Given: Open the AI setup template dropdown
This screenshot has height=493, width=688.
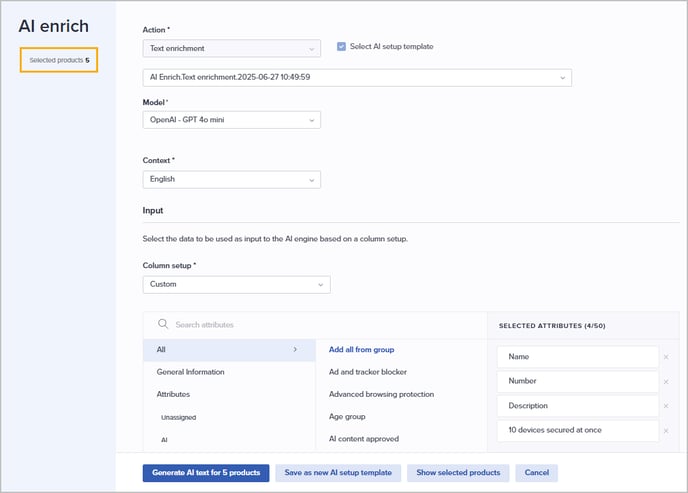Looking at the screenshot, I should (x=357, y=78).
